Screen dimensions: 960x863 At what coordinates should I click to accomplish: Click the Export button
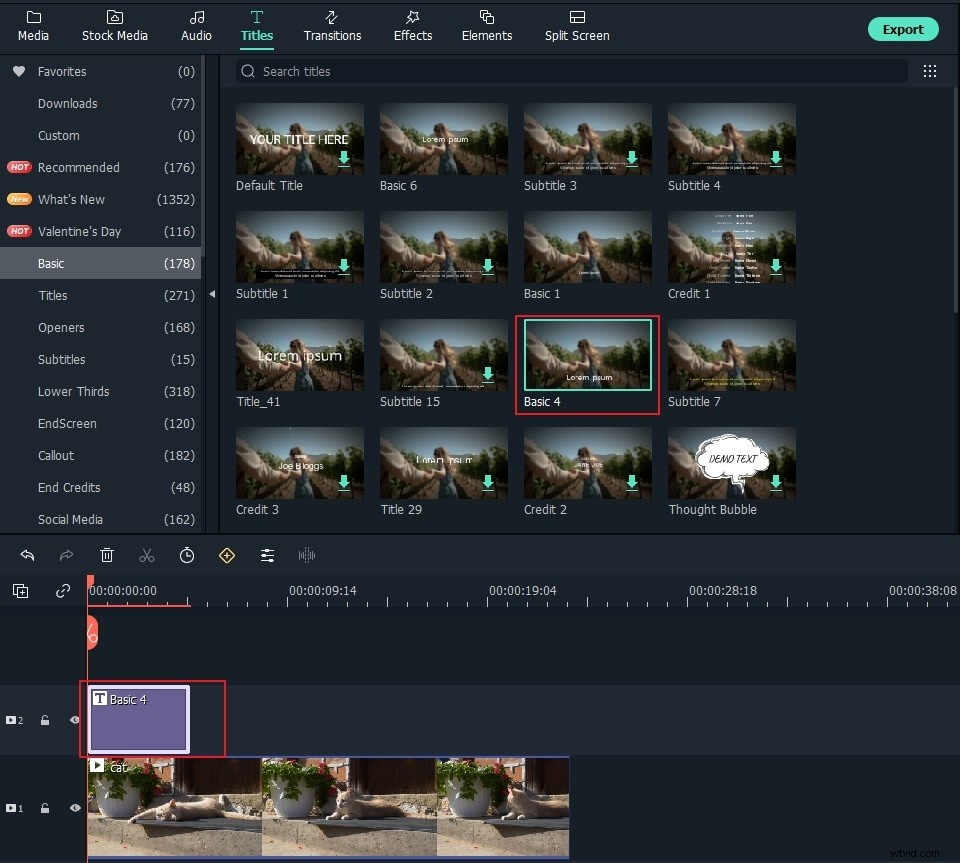[903, 29]
